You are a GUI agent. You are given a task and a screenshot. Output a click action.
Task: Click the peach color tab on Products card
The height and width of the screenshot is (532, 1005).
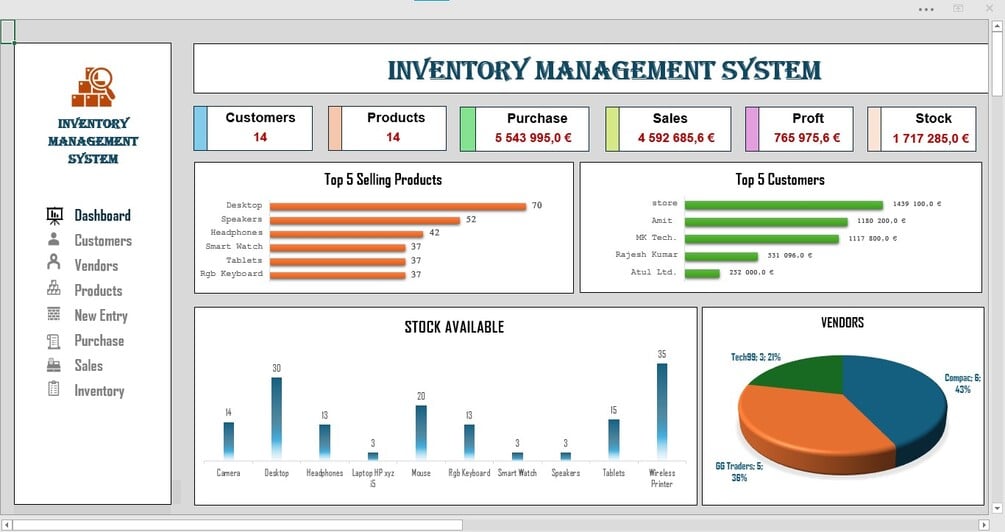pos(335,128)
